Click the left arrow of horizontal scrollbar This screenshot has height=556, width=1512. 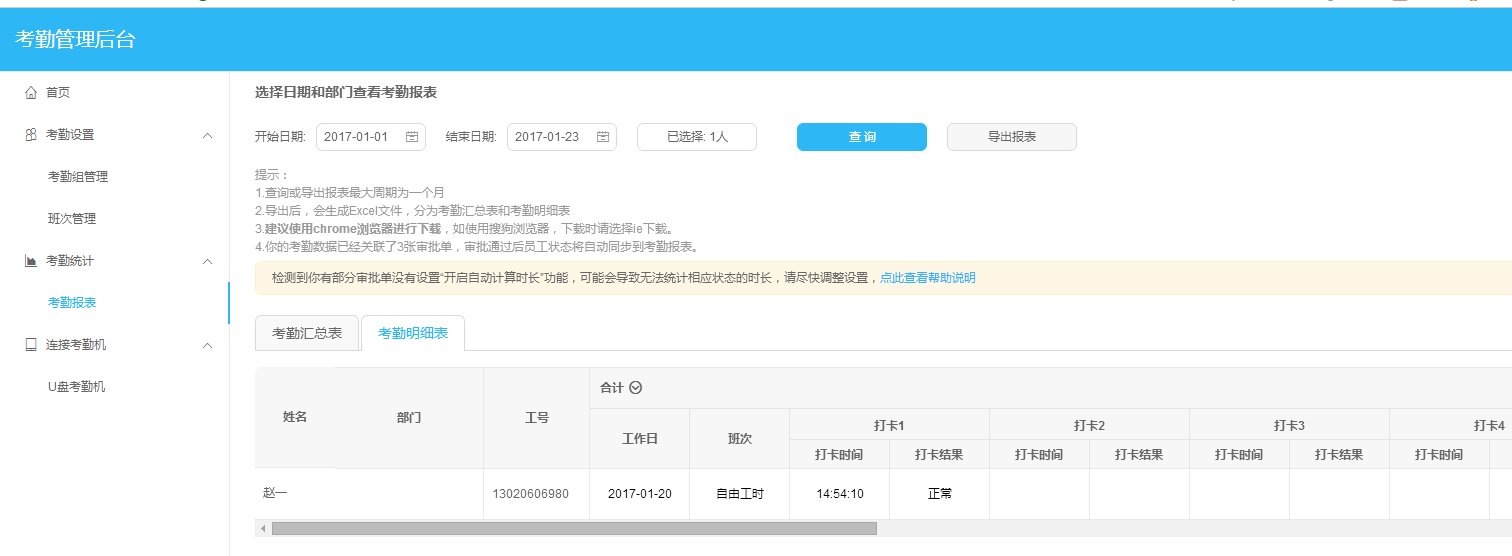pos(263,528)
